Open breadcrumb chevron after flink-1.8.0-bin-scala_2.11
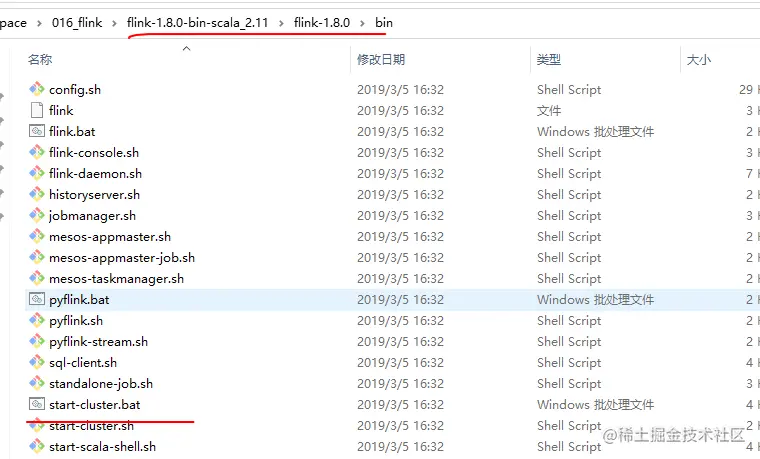 (281, 23)
